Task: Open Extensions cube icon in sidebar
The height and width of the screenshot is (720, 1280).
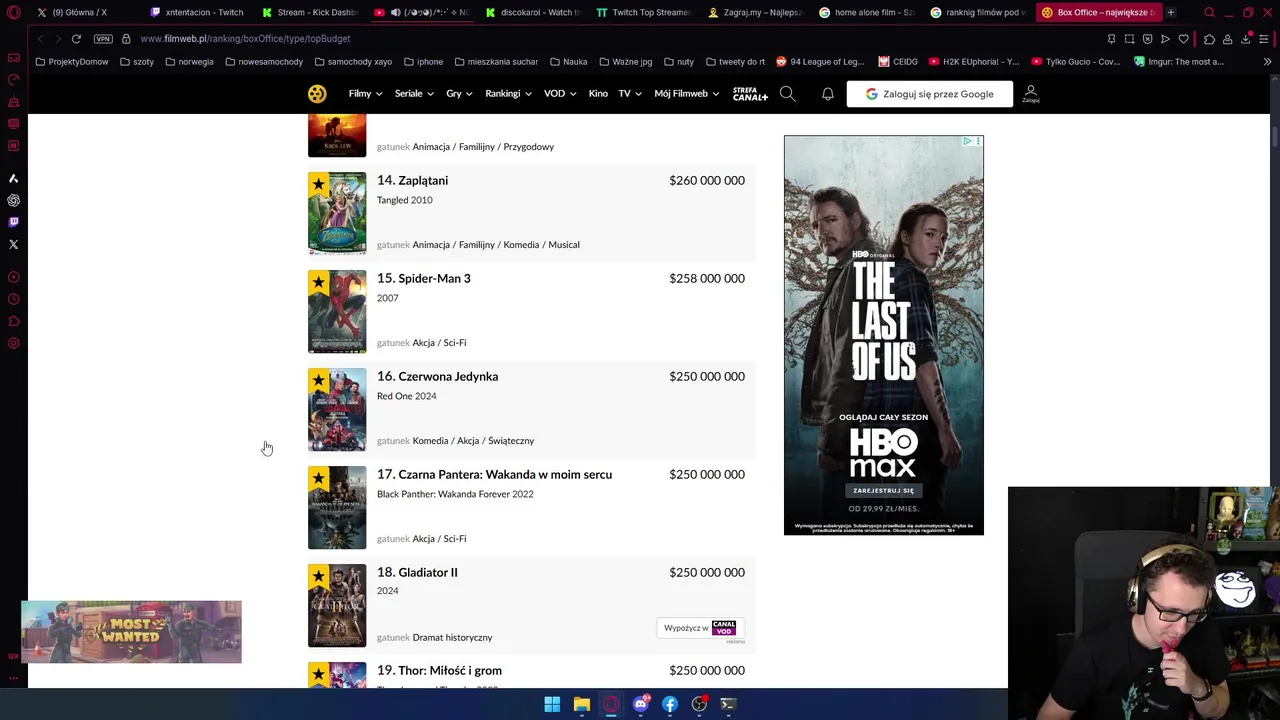Action: pos(13,321)
